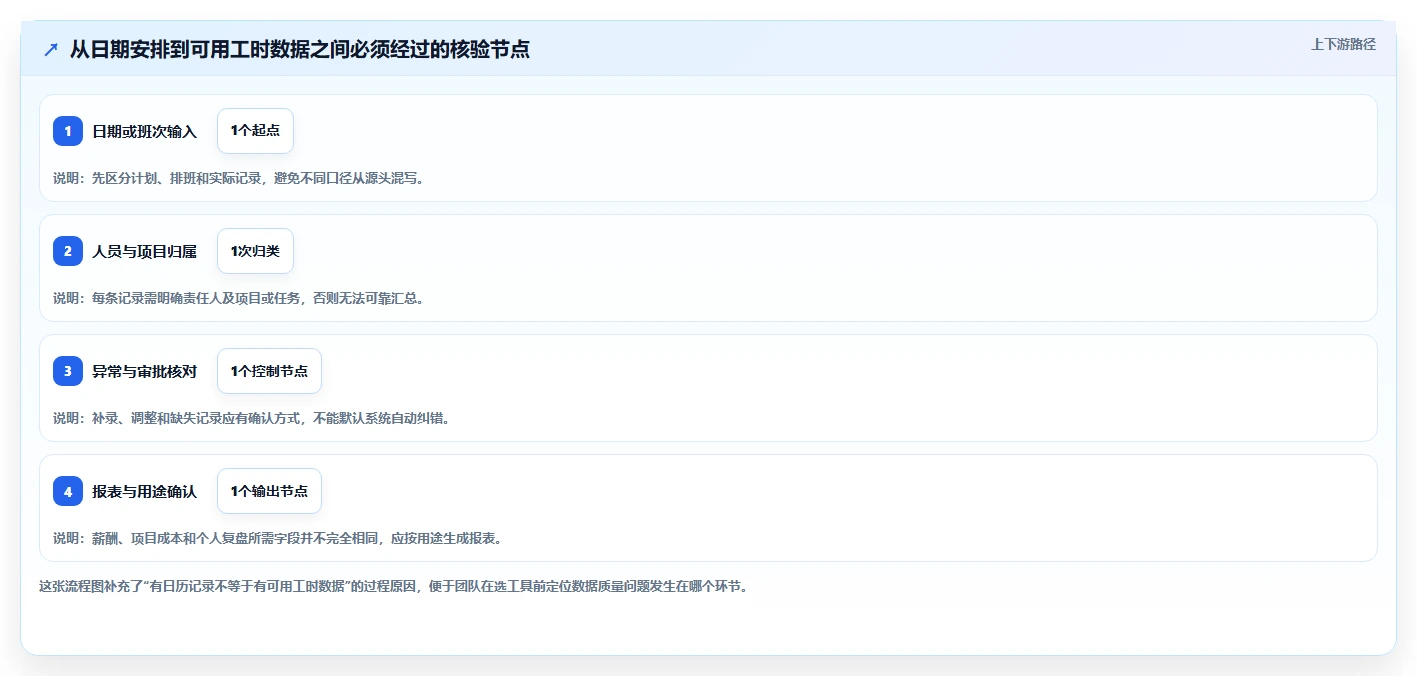Viewport: 1417px width, 676px height.
Task: Select the 异常与审批核对 step title
Action: pyautogui.click(x=145, y=371)
